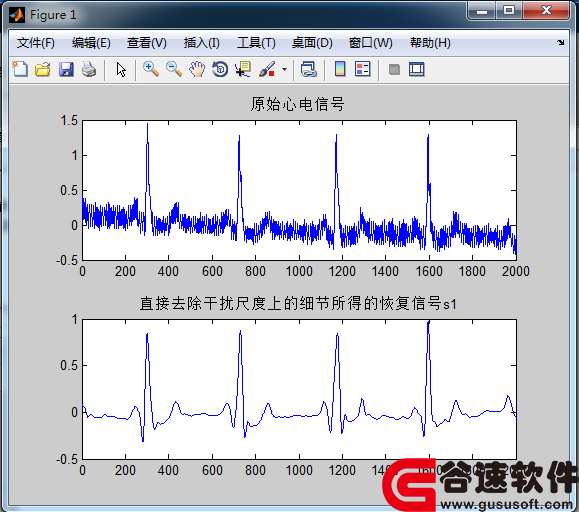
Task: Print the figure using the printer icon
Action: (x=89, y=69)
